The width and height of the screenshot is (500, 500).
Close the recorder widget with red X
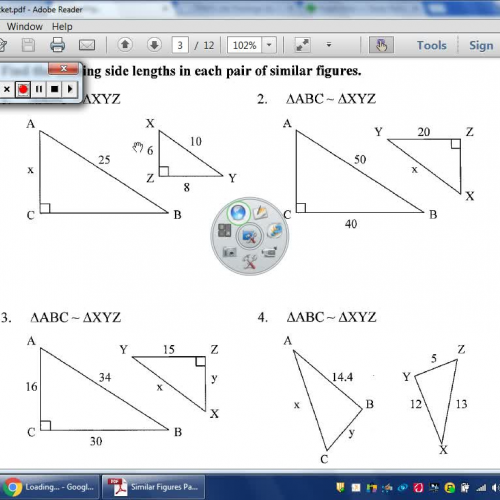coord(63,69)
